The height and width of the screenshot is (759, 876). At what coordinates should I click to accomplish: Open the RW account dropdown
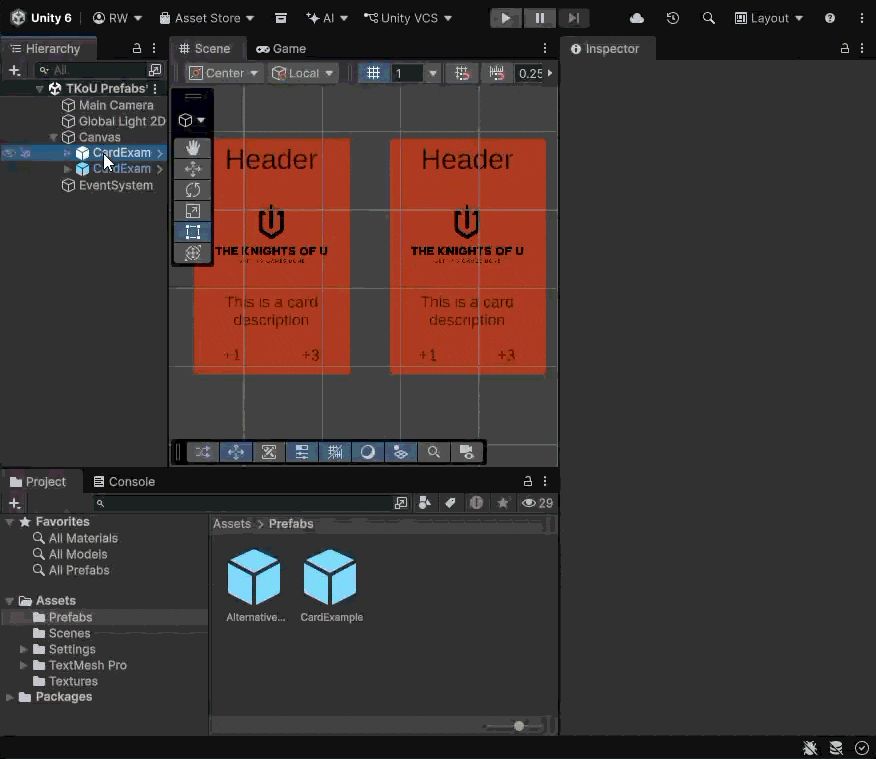(x=117, y=18)
